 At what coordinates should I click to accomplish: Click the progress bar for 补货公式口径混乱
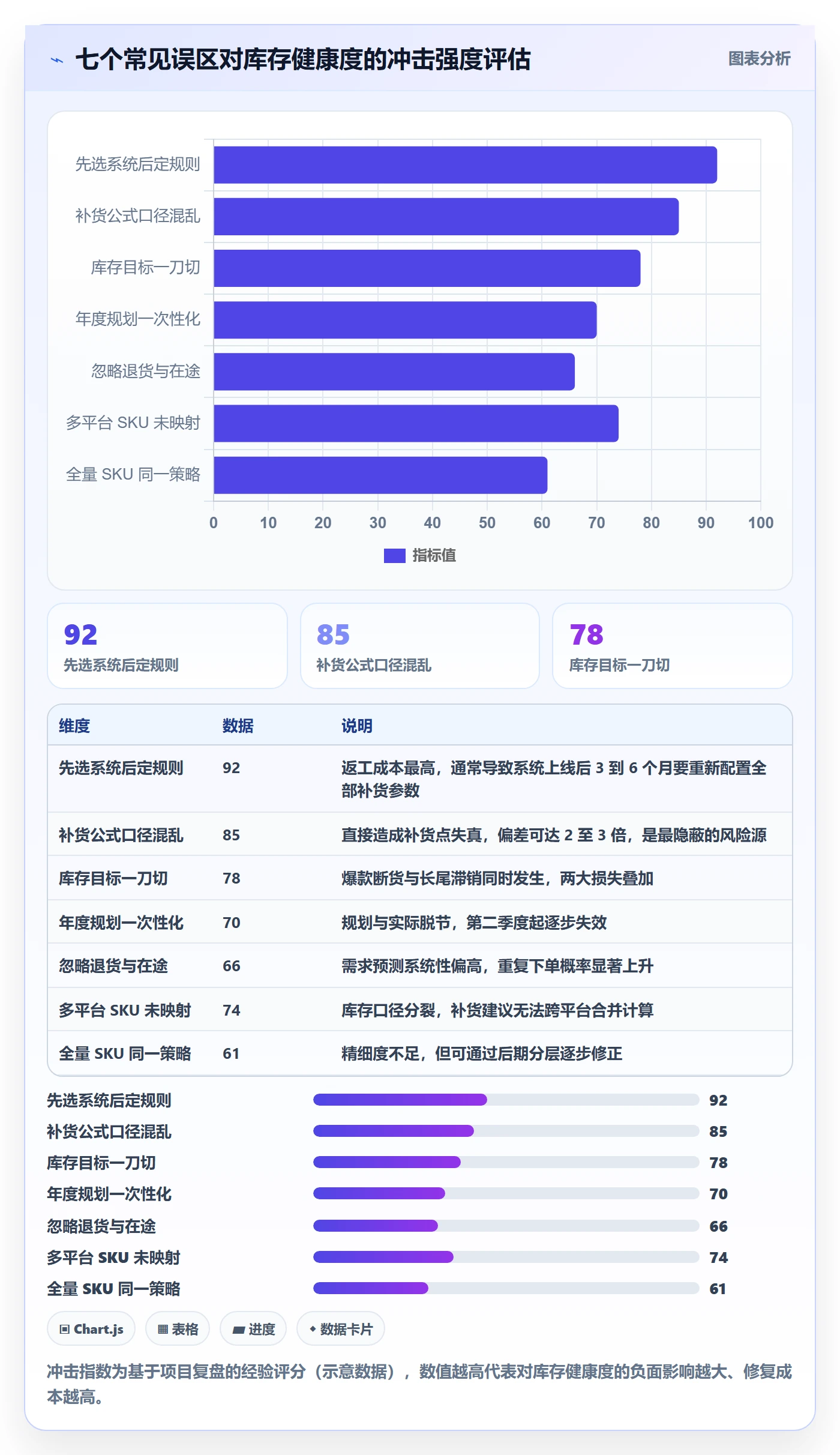506,1131
